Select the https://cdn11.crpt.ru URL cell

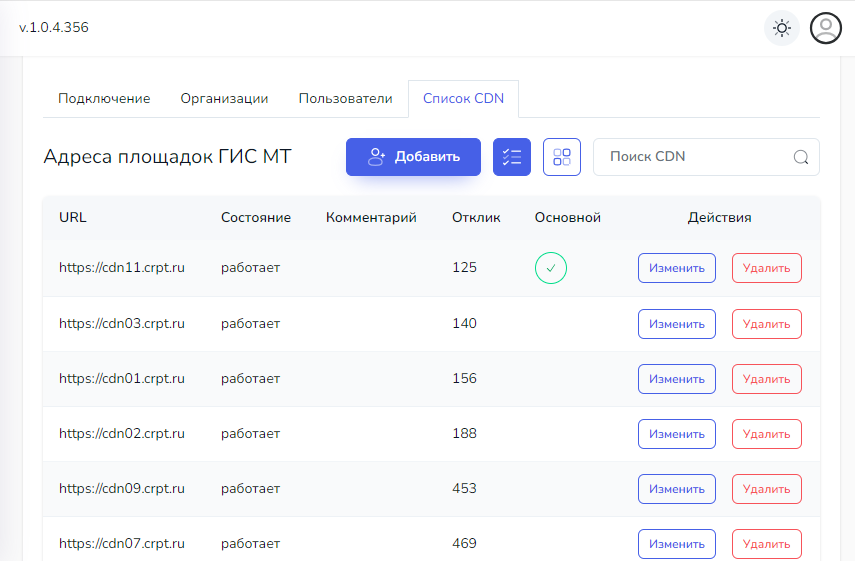(x=122, y=268)
